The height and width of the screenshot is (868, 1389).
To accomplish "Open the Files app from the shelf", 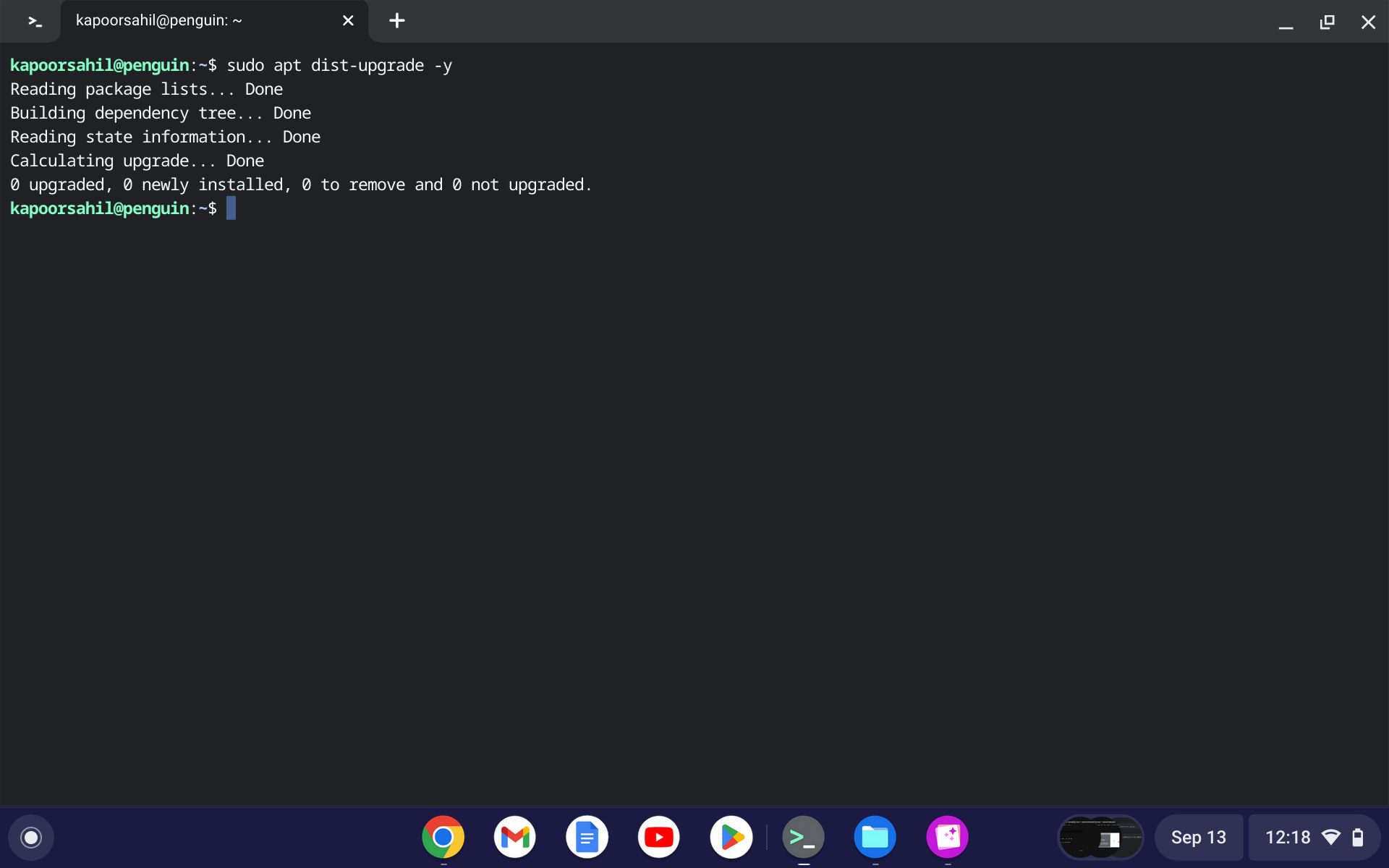I will [875, 837].
